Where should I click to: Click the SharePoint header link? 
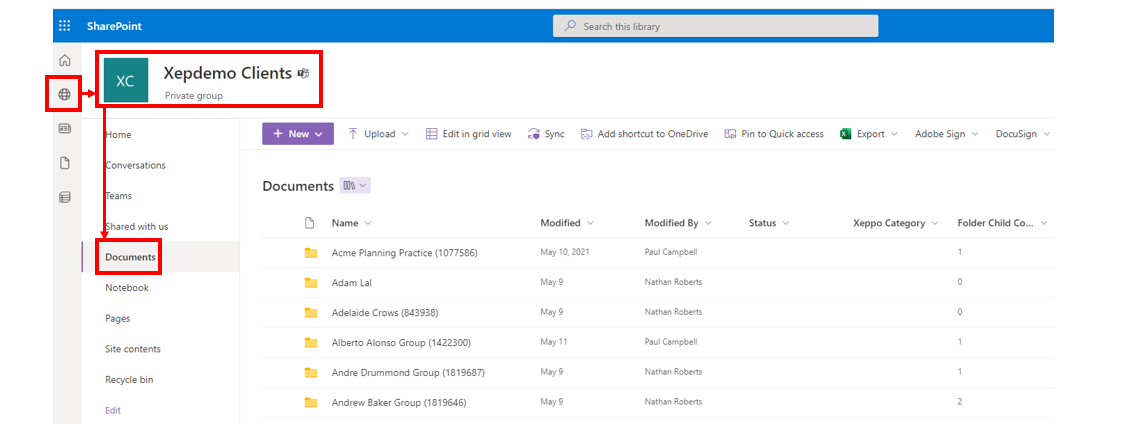[114, 26]
